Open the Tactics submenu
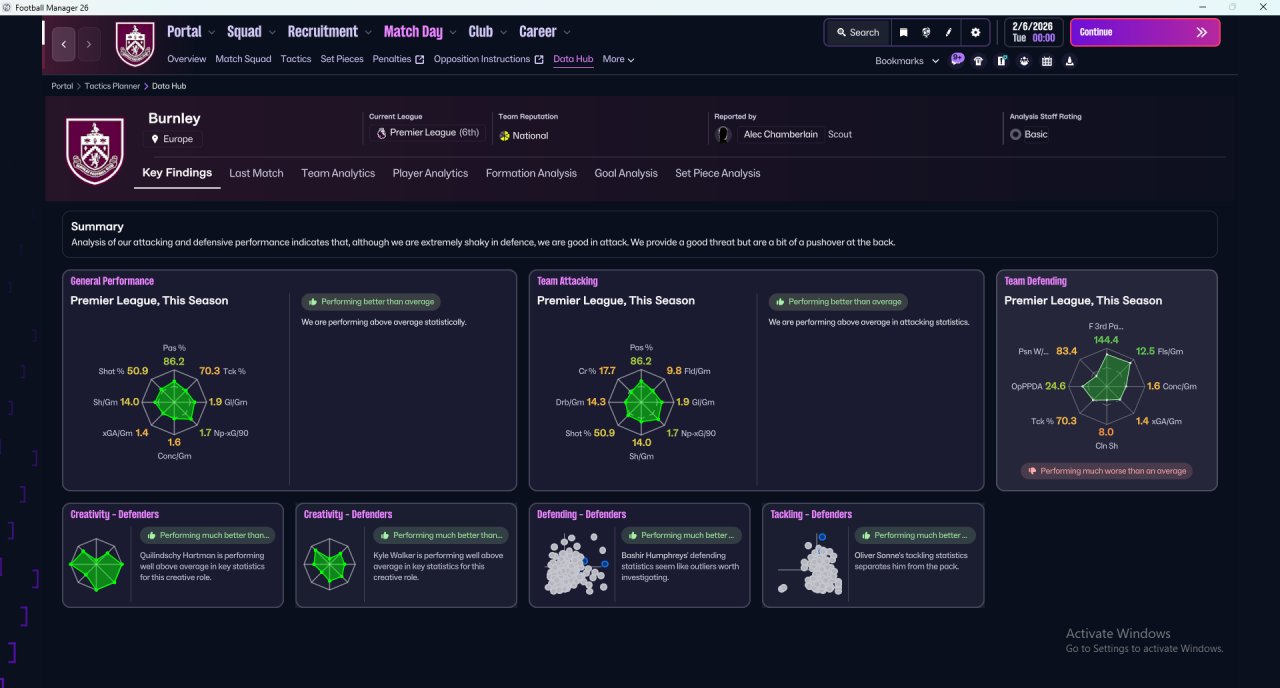Viewport: 1280px width, 688px height. tap(296, 59)
